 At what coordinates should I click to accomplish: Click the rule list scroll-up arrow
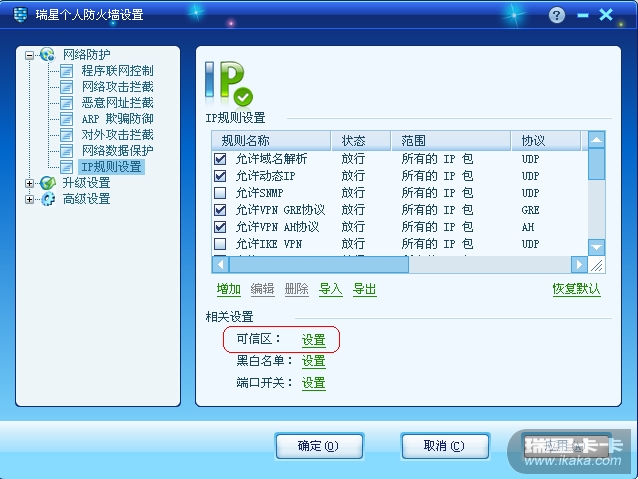[596, 140]
